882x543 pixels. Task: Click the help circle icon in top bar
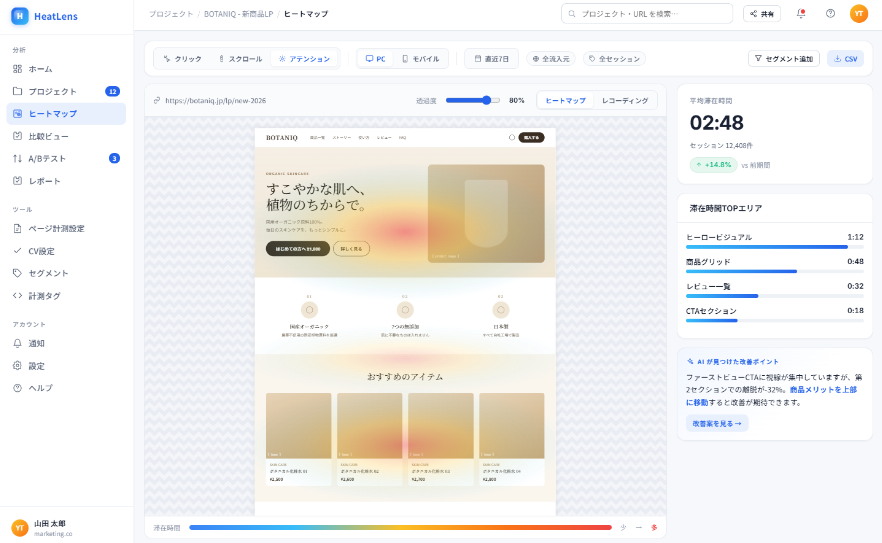(x=830, y=14)
